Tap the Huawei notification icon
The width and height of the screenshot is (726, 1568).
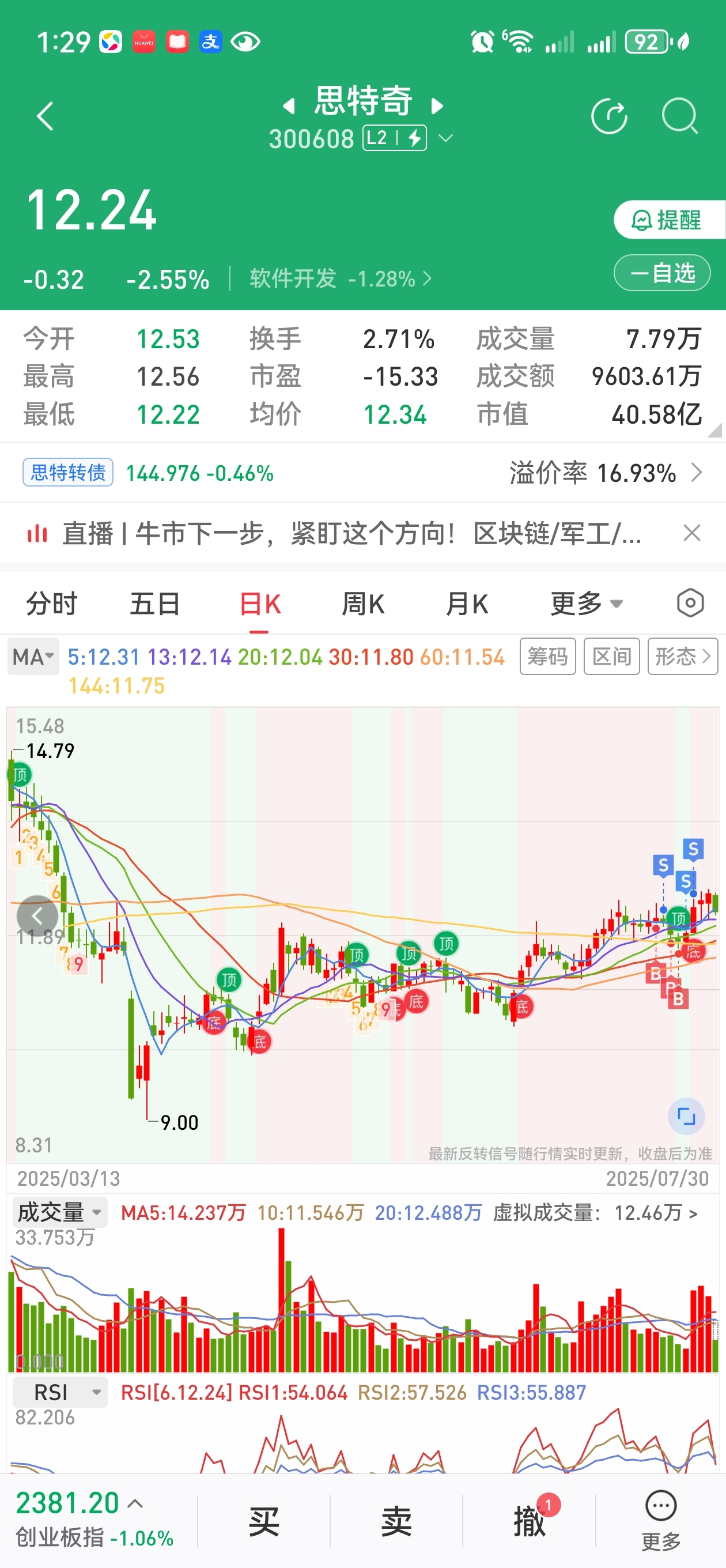click(143, 42)
